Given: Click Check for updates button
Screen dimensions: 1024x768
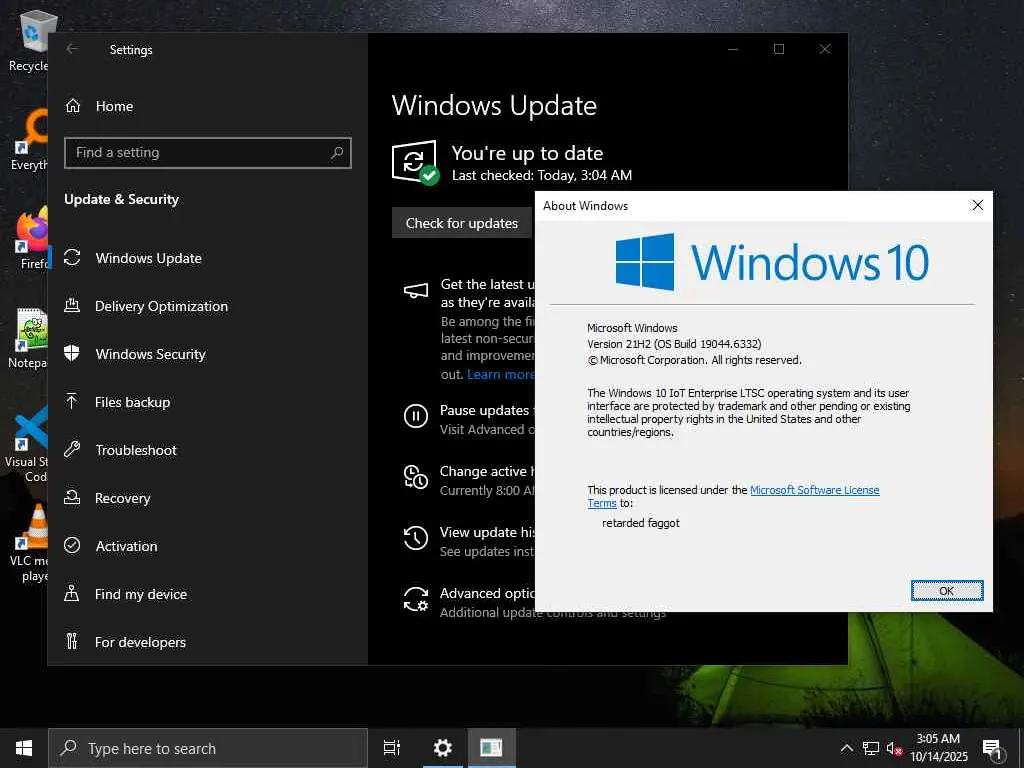Looking at the screenshot, I should point(462,223).
